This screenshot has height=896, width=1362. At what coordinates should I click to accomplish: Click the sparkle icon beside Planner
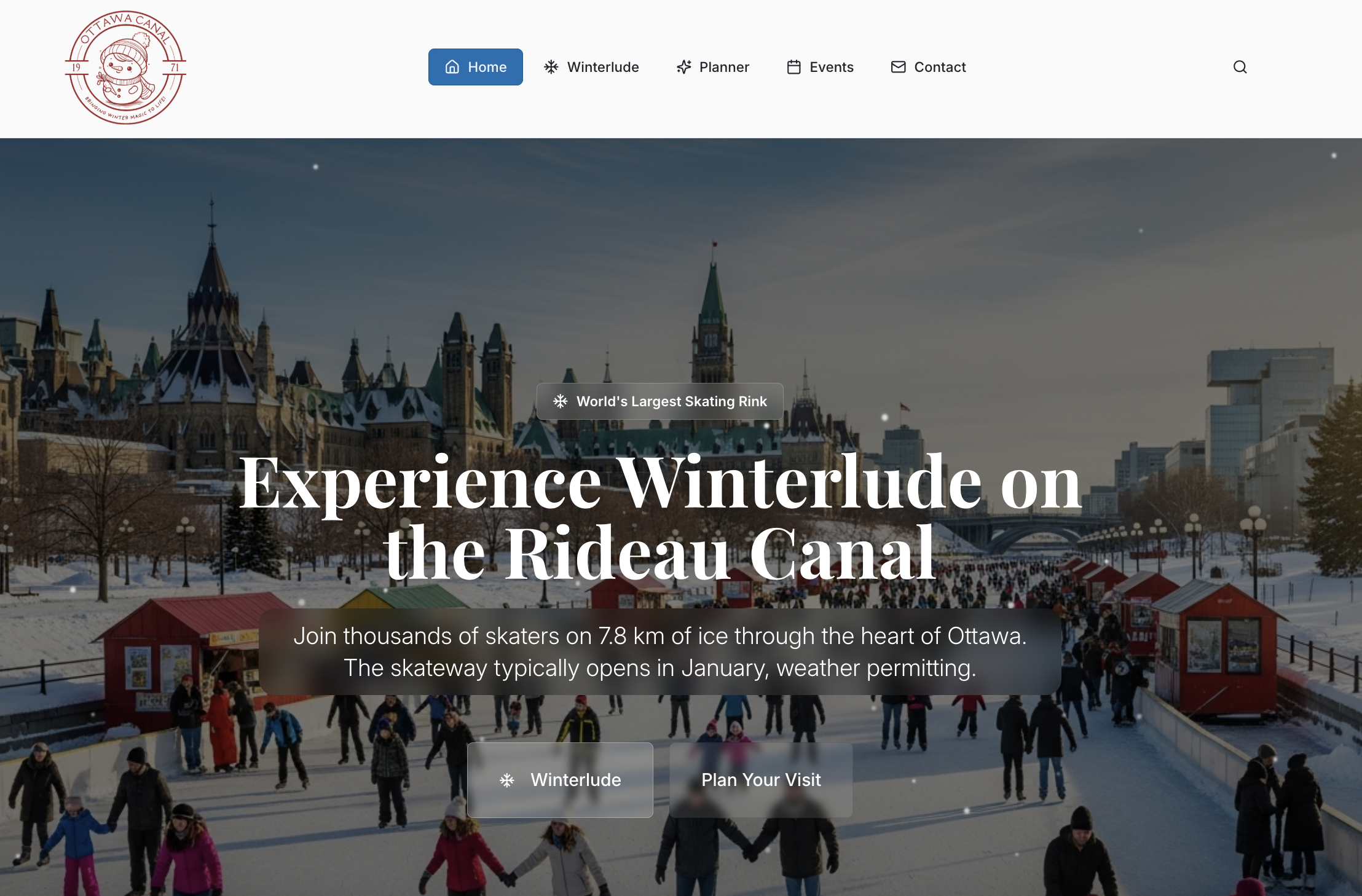pyautogui.click(x=683, y=67)
